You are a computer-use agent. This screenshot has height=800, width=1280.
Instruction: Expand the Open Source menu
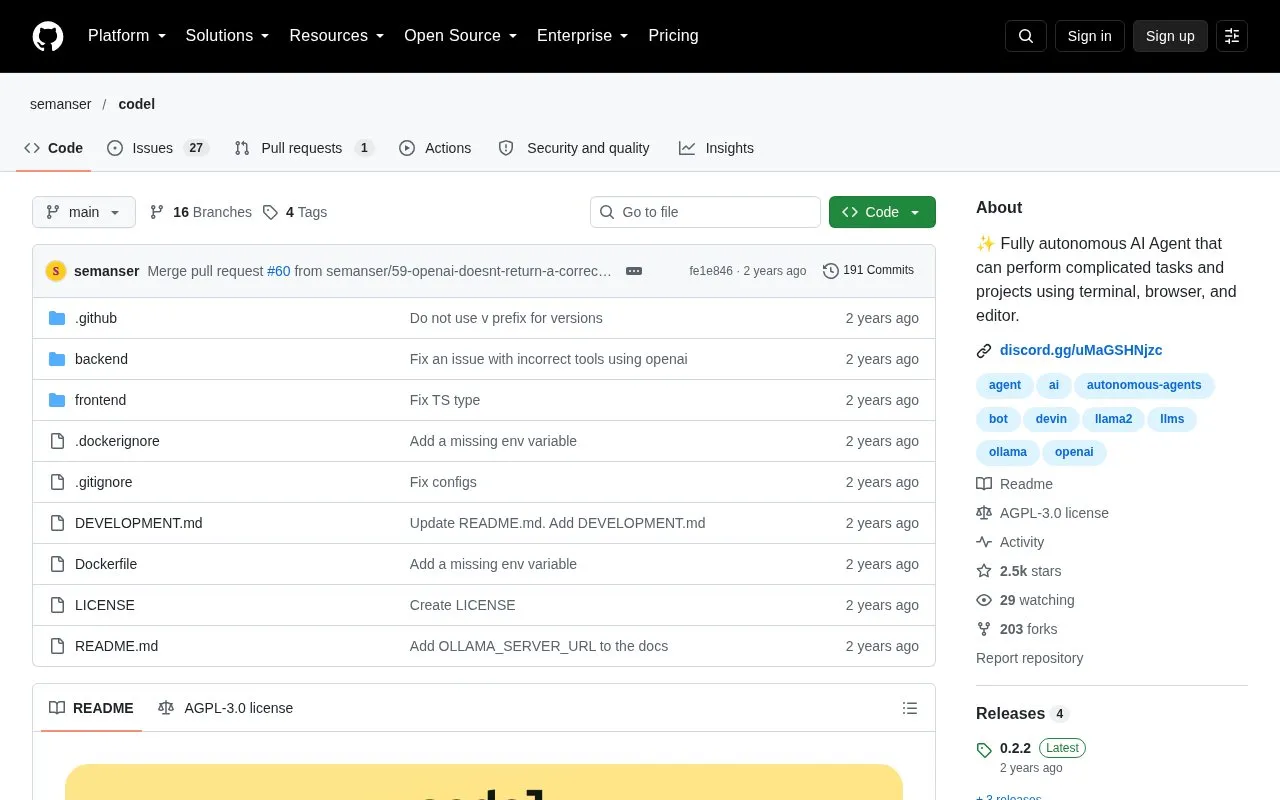461,36
